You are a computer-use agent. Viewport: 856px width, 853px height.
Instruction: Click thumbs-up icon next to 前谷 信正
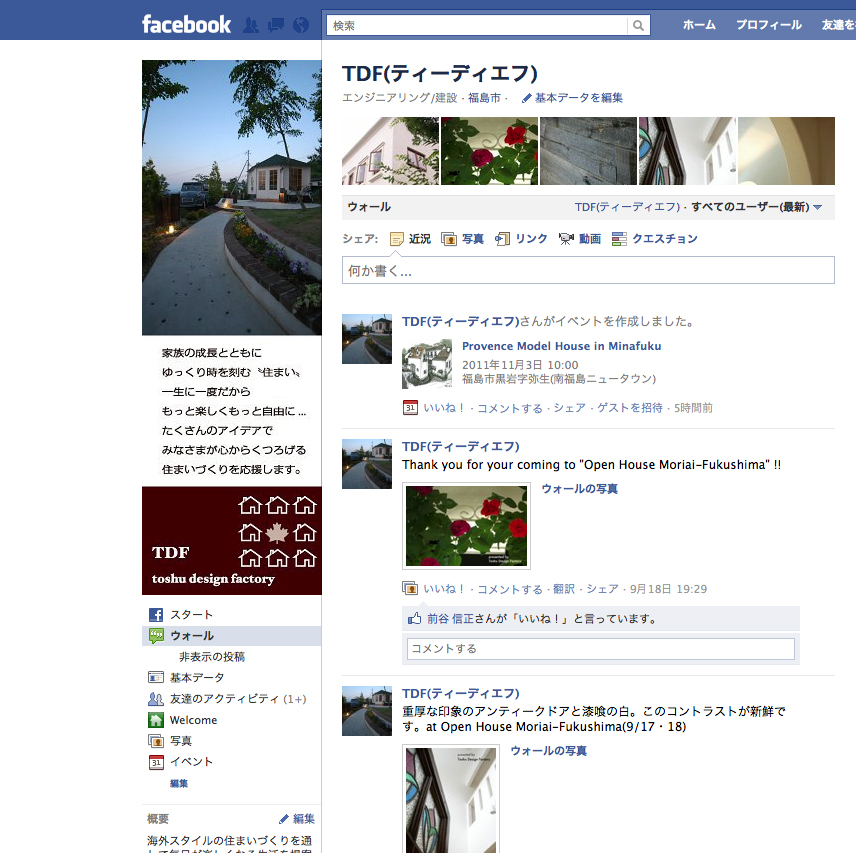pyautogui.click(x=414, y=618)
